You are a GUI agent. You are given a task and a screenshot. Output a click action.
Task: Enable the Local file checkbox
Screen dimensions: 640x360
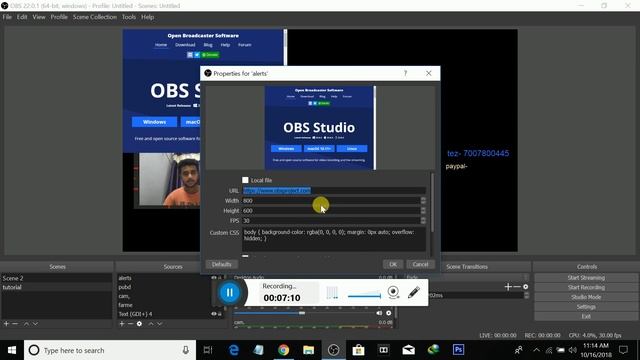click(245, 180)
